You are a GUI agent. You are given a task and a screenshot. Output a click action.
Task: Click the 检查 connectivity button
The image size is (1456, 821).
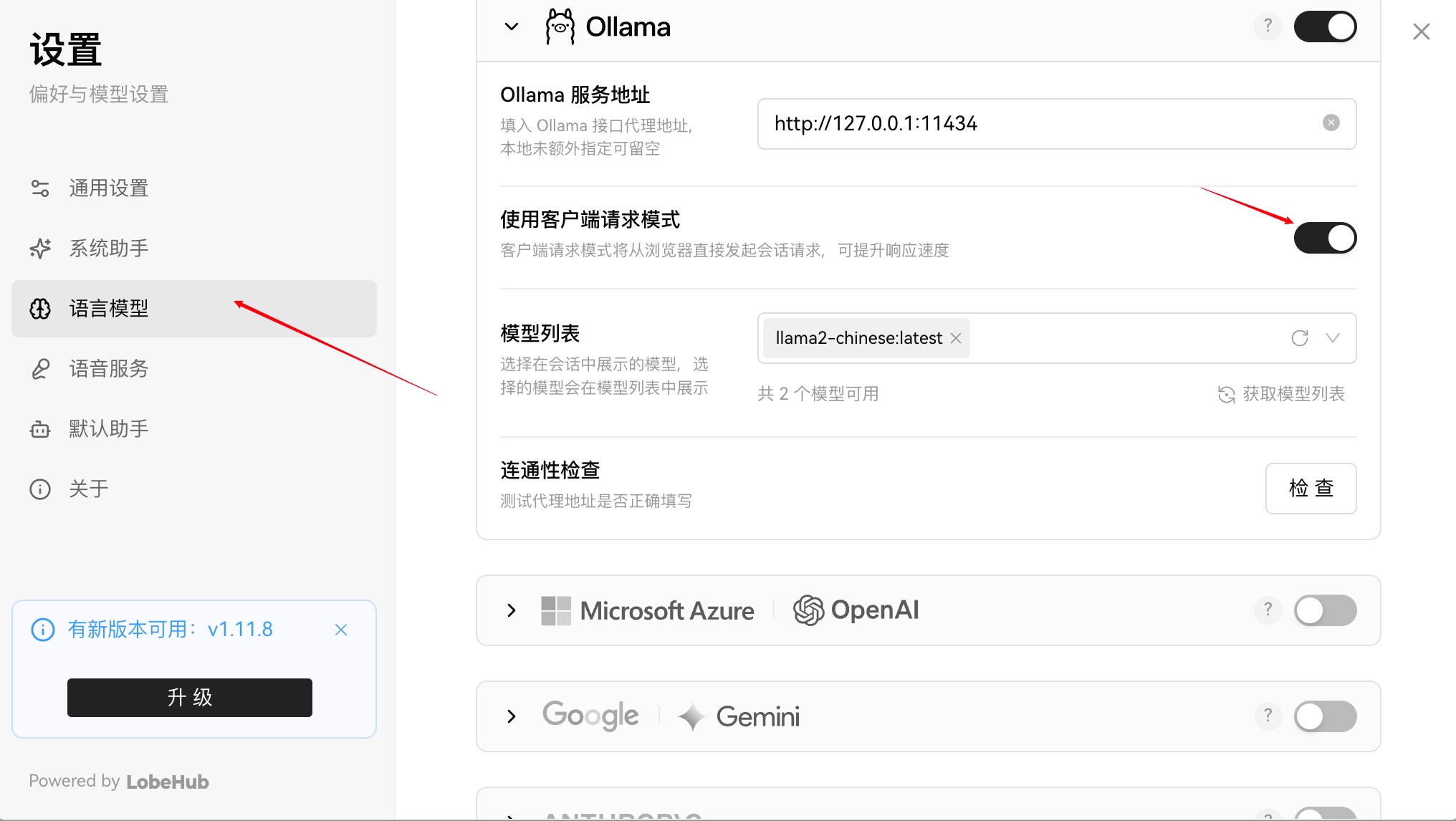point(1311,489)
